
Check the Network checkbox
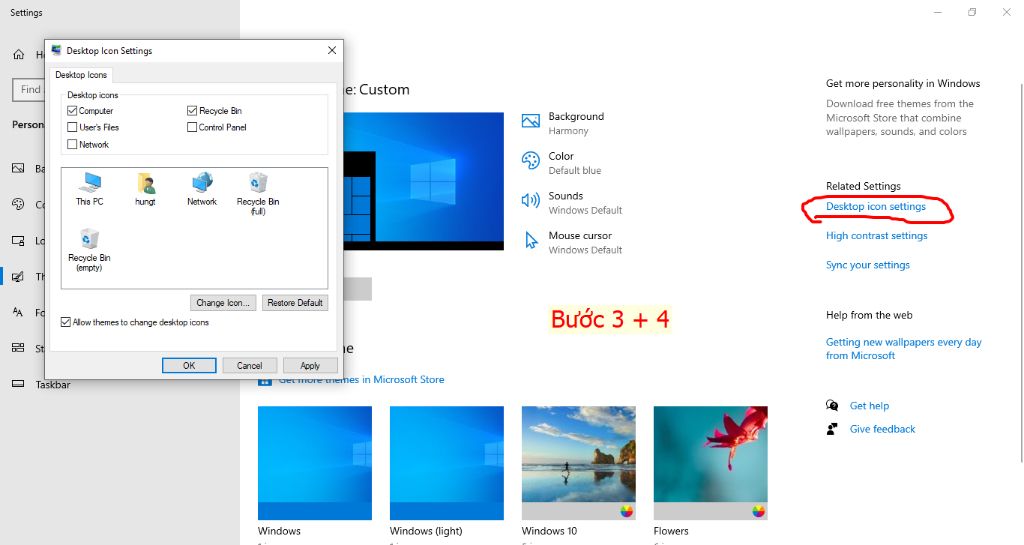(72, 144)
